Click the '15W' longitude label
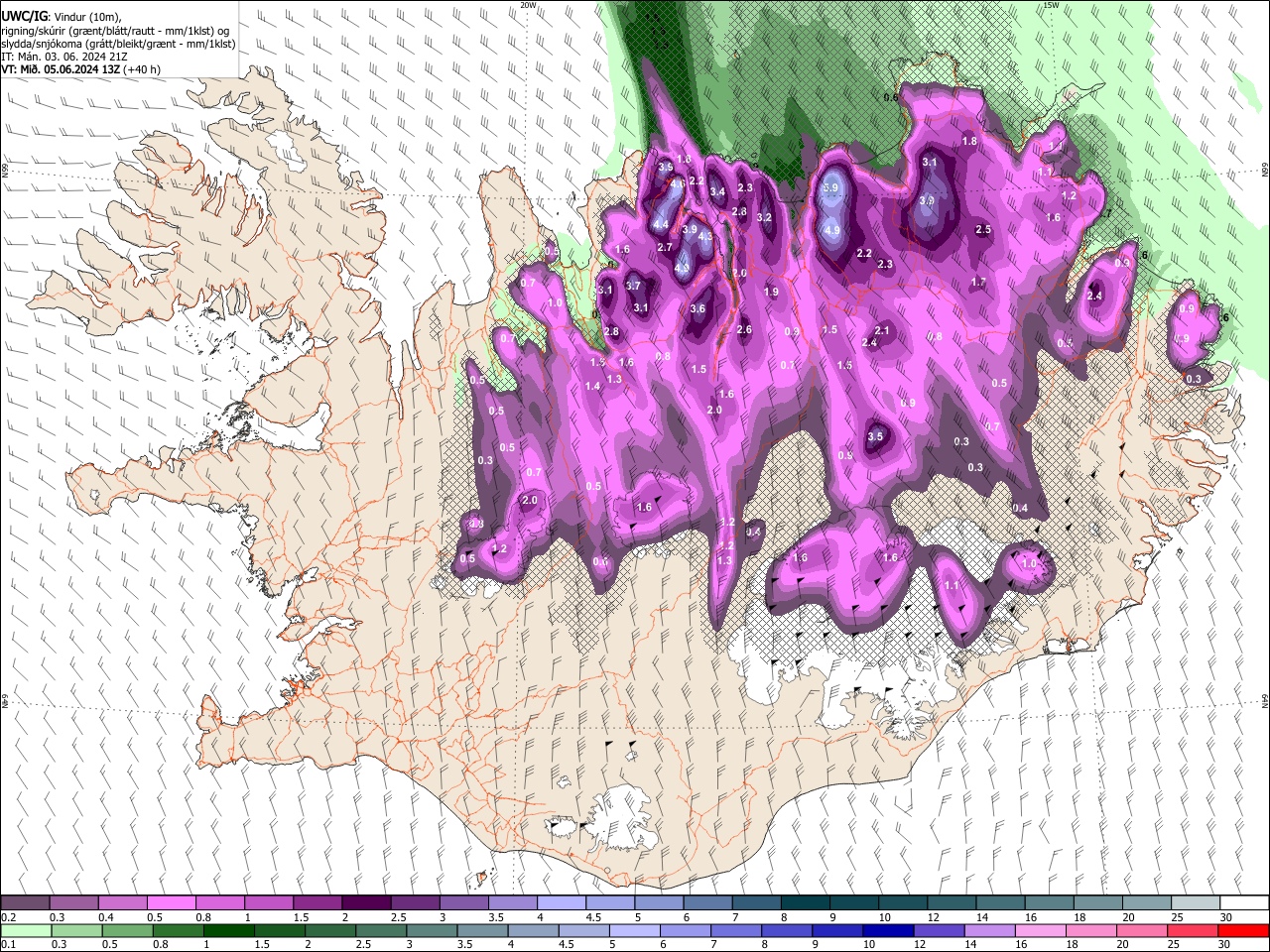Image resolution: width=1270 pixels, height=952 pixels. point(1050,5)
